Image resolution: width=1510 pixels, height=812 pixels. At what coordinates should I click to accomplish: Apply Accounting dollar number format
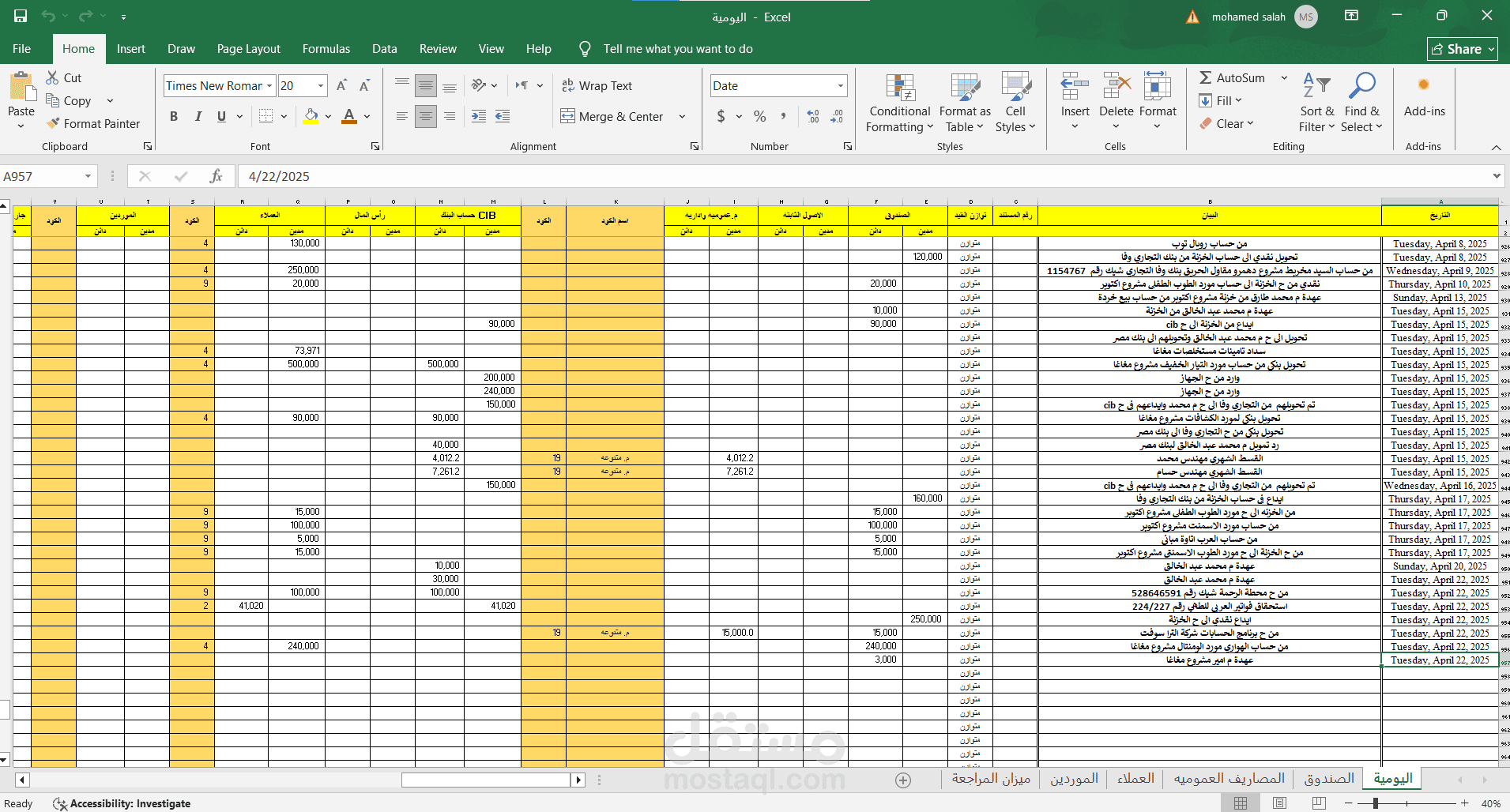tap(721, 116)
